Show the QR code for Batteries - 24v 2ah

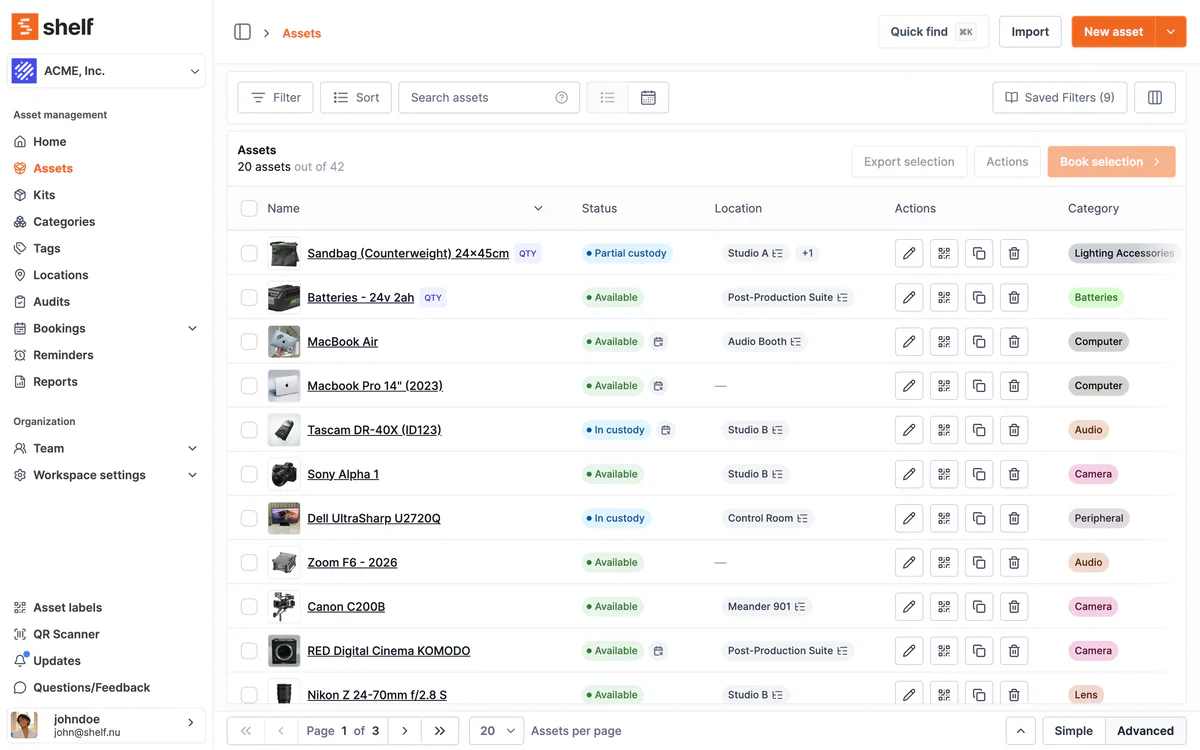pyautogui.click(x=944, y=297)
